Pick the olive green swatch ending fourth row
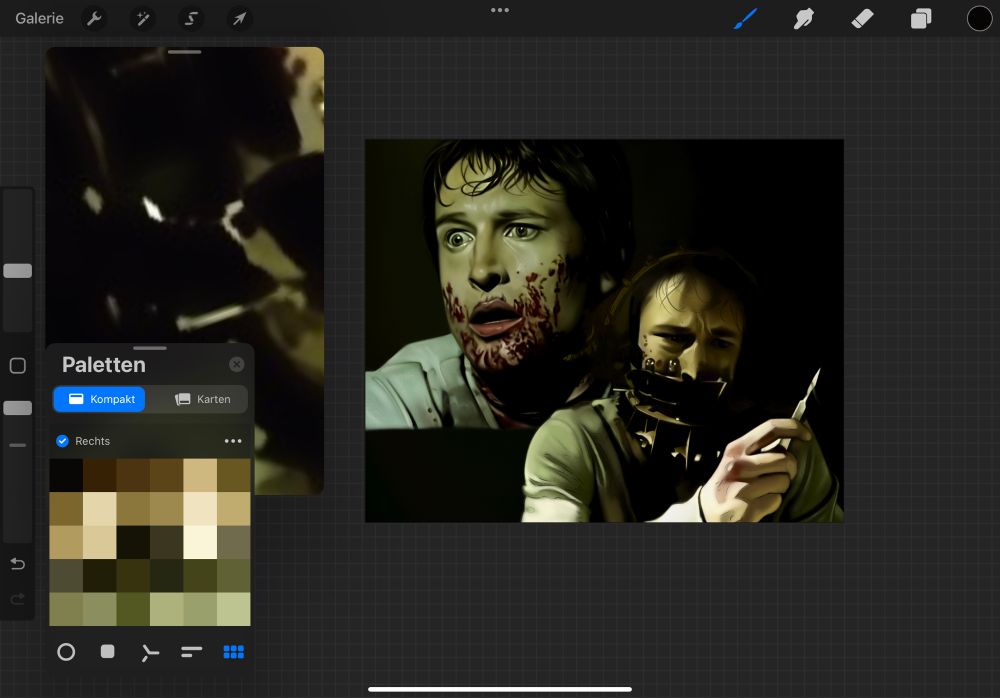The image size is (1000, 698). click(233, 575)
